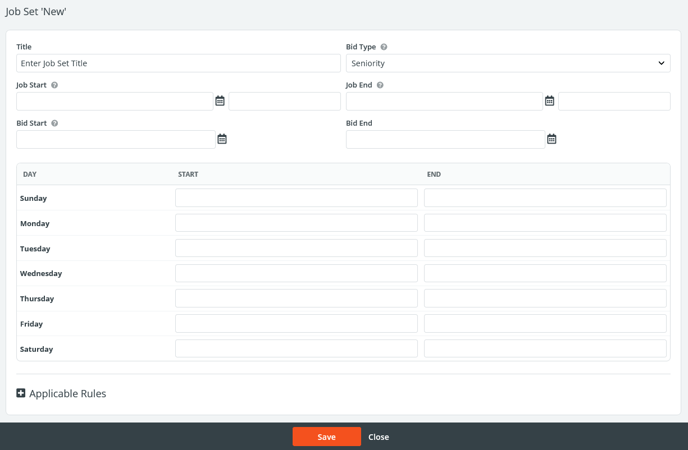Open the Bid Start calendar picker
Image resolution: width=688 pixels, height=450 pixels.
(x=222, y=139)
